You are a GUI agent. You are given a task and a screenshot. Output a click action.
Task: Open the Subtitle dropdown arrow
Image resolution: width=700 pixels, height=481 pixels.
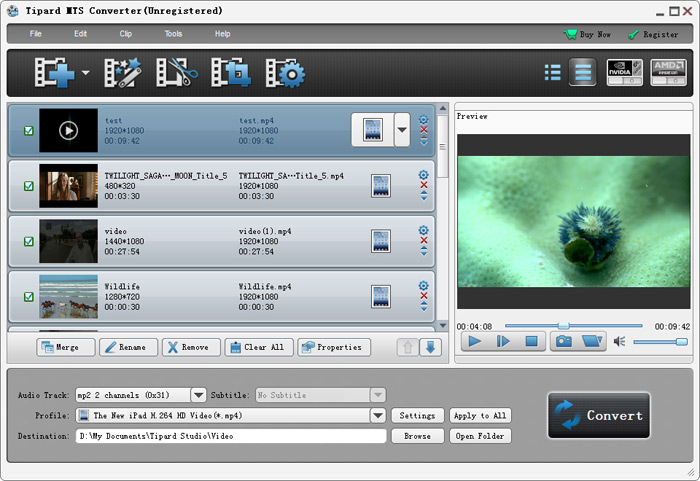[378, 395]
